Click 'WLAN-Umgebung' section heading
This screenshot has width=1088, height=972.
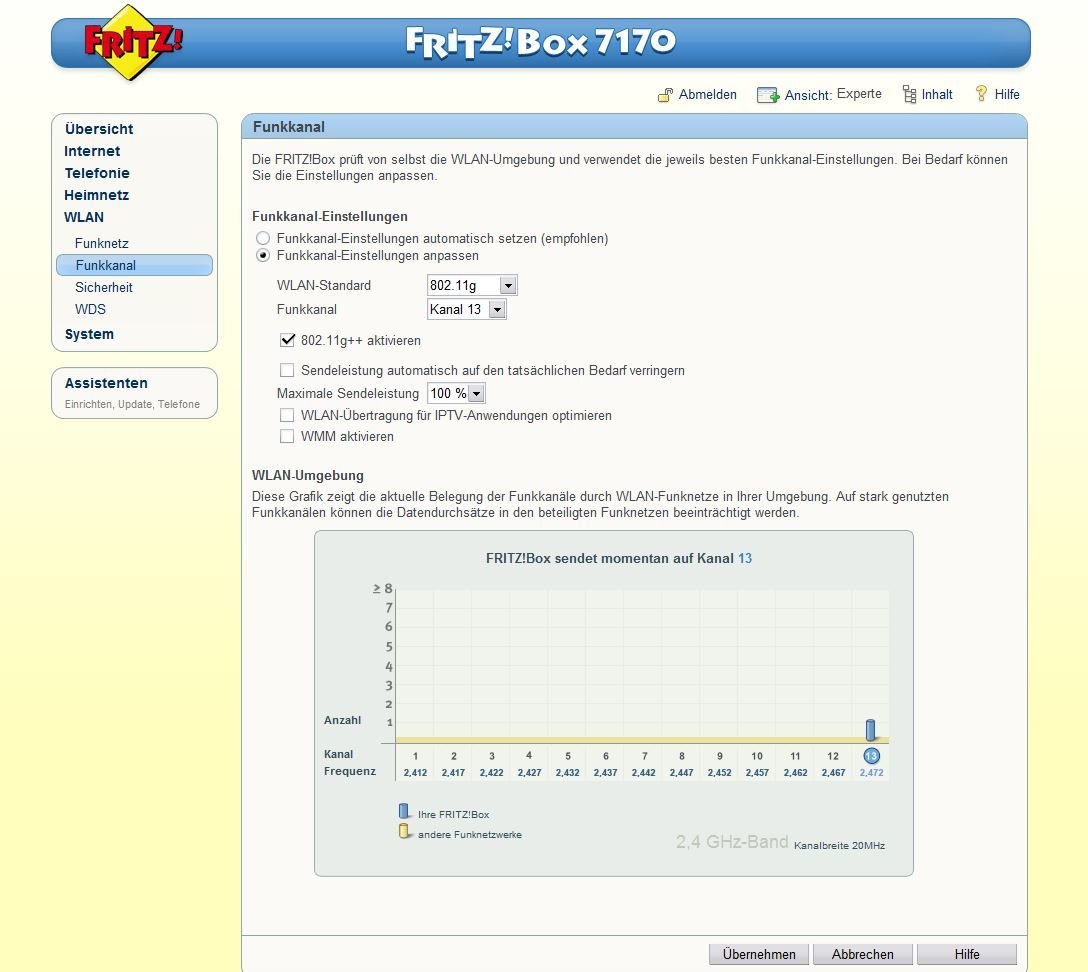[308, 476]
